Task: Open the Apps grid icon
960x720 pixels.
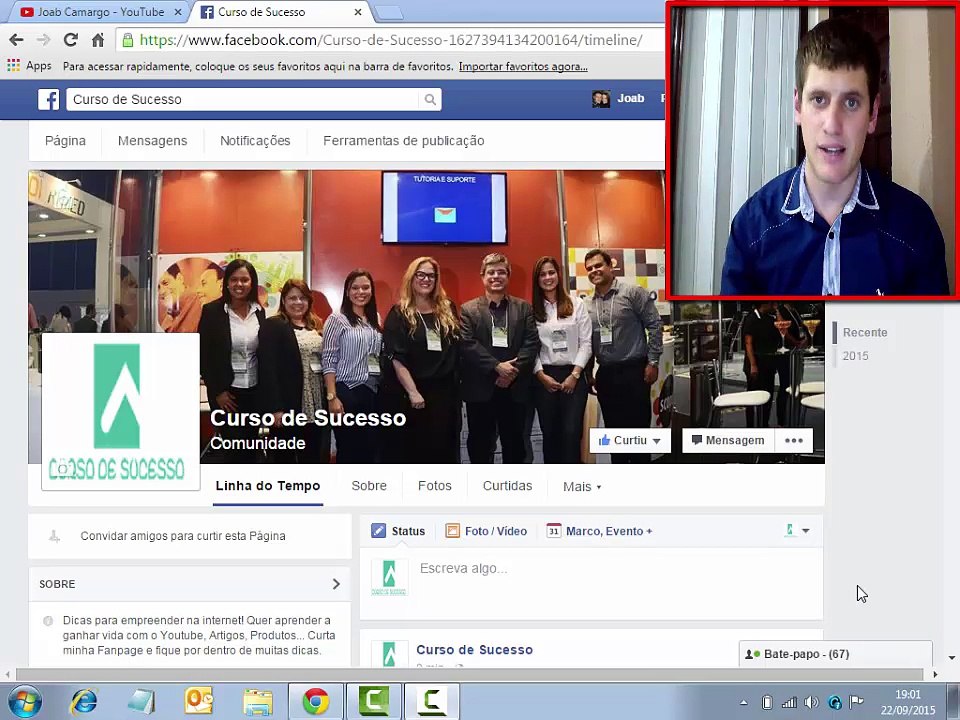Action: (x=13, y=66)
